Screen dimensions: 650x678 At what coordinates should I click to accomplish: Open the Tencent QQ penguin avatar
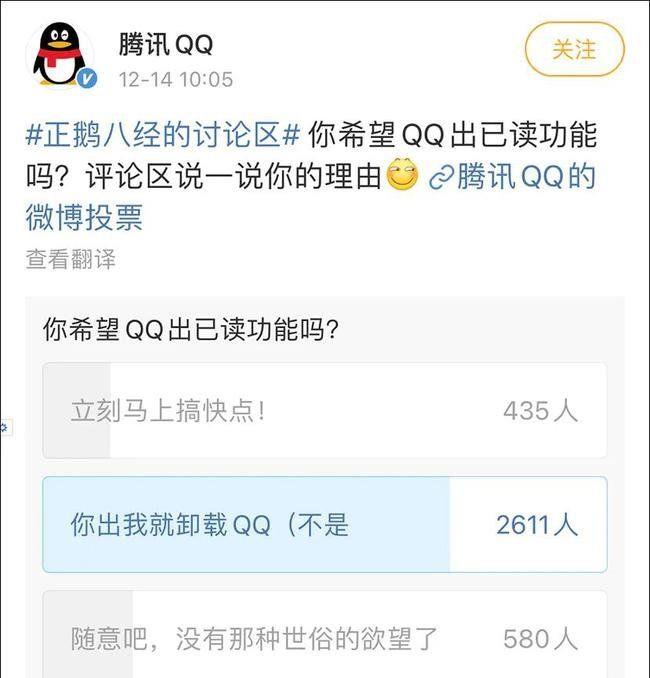tap(60, 54)
